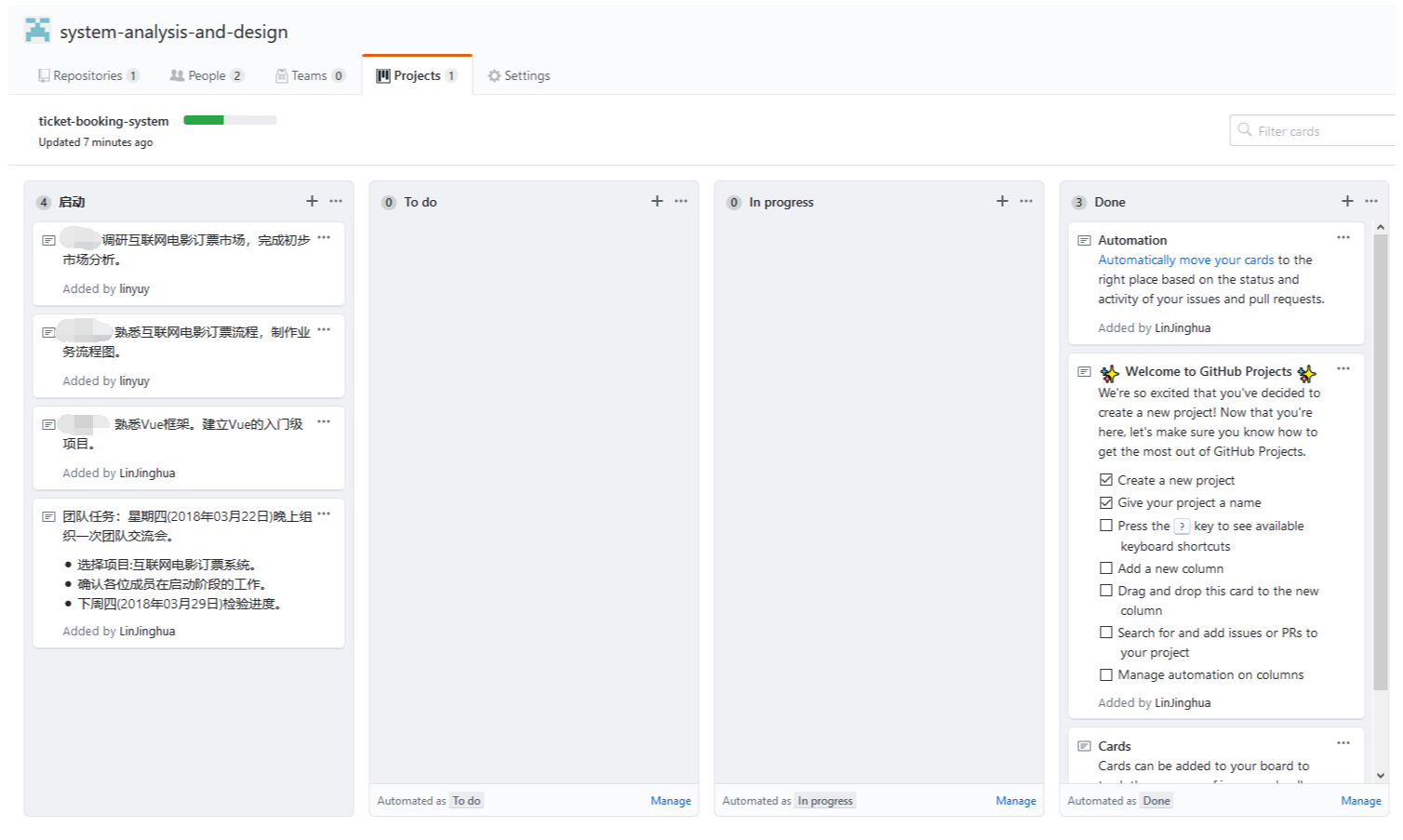Image resolution: width=1403 pixels, height=840 pixels.
Task: Add a card to the 启动 column
Action: (312, 201)
